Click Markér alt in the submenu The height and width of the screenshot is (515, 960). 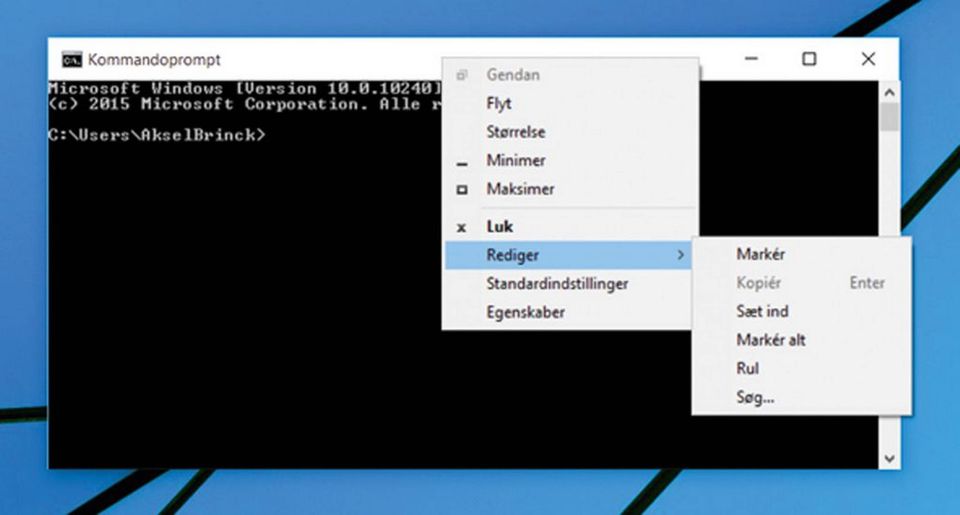(x=770, y=340)
